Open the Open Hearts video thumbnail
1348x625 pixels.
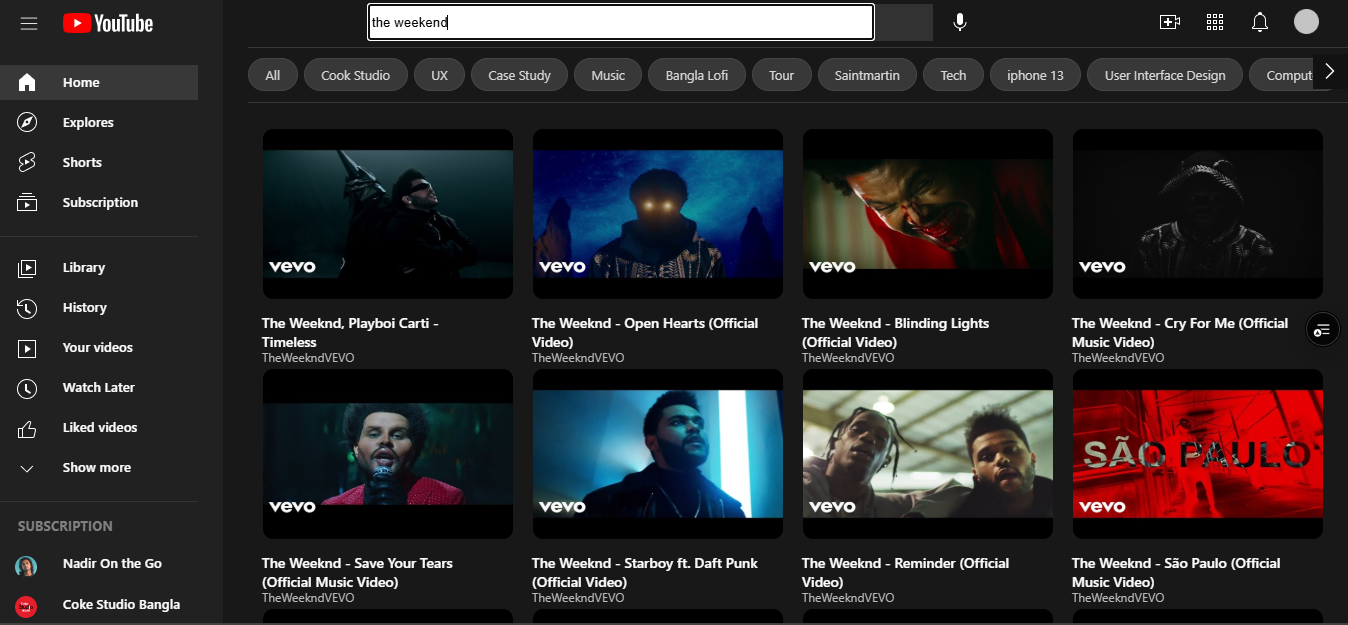click(x=658, y=214)
